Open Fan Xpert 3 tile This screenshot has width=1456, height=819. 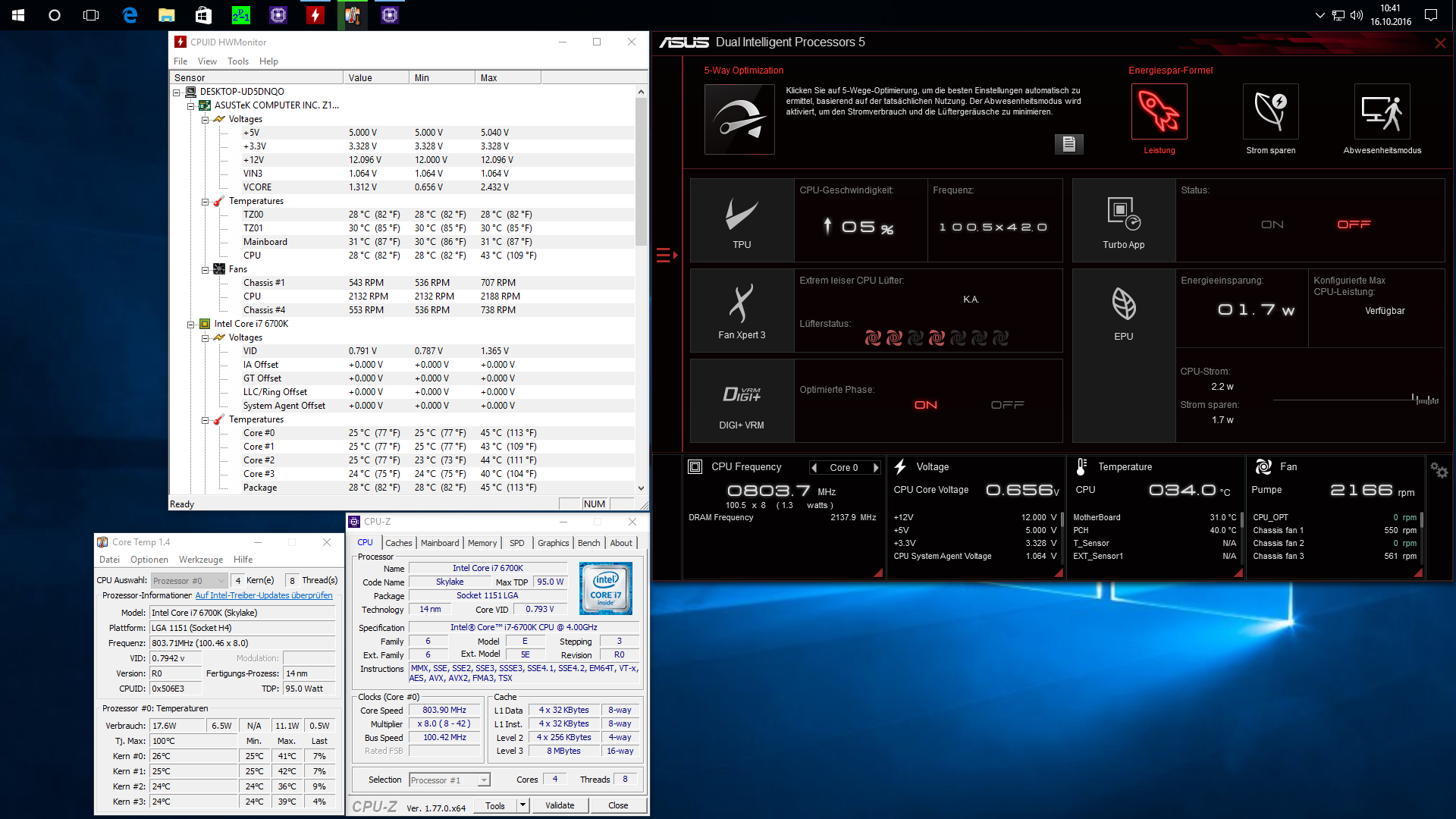point(741,305)
